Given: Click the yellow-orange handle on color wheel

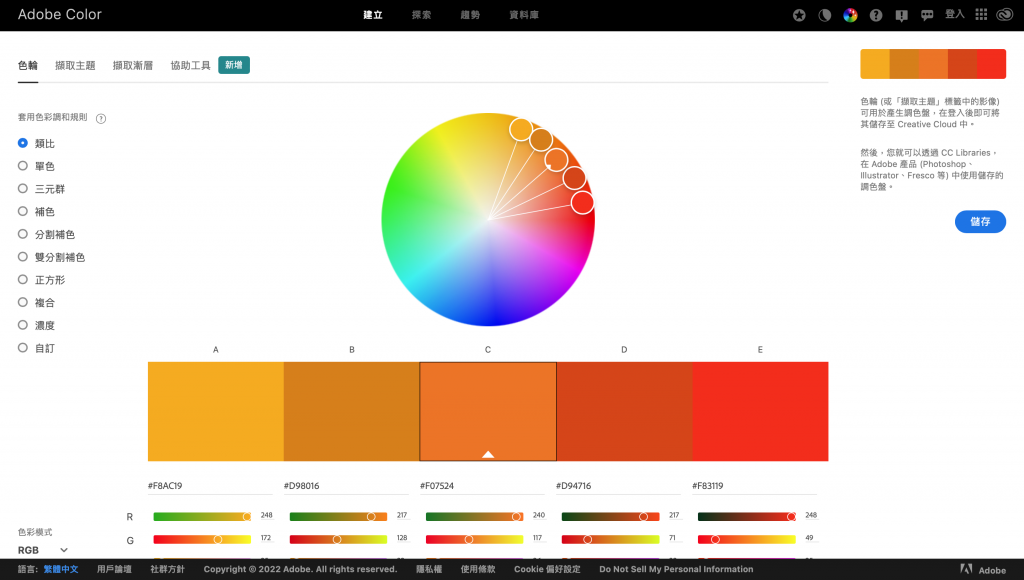Looking at the screenshot, I should coord(520,129).
